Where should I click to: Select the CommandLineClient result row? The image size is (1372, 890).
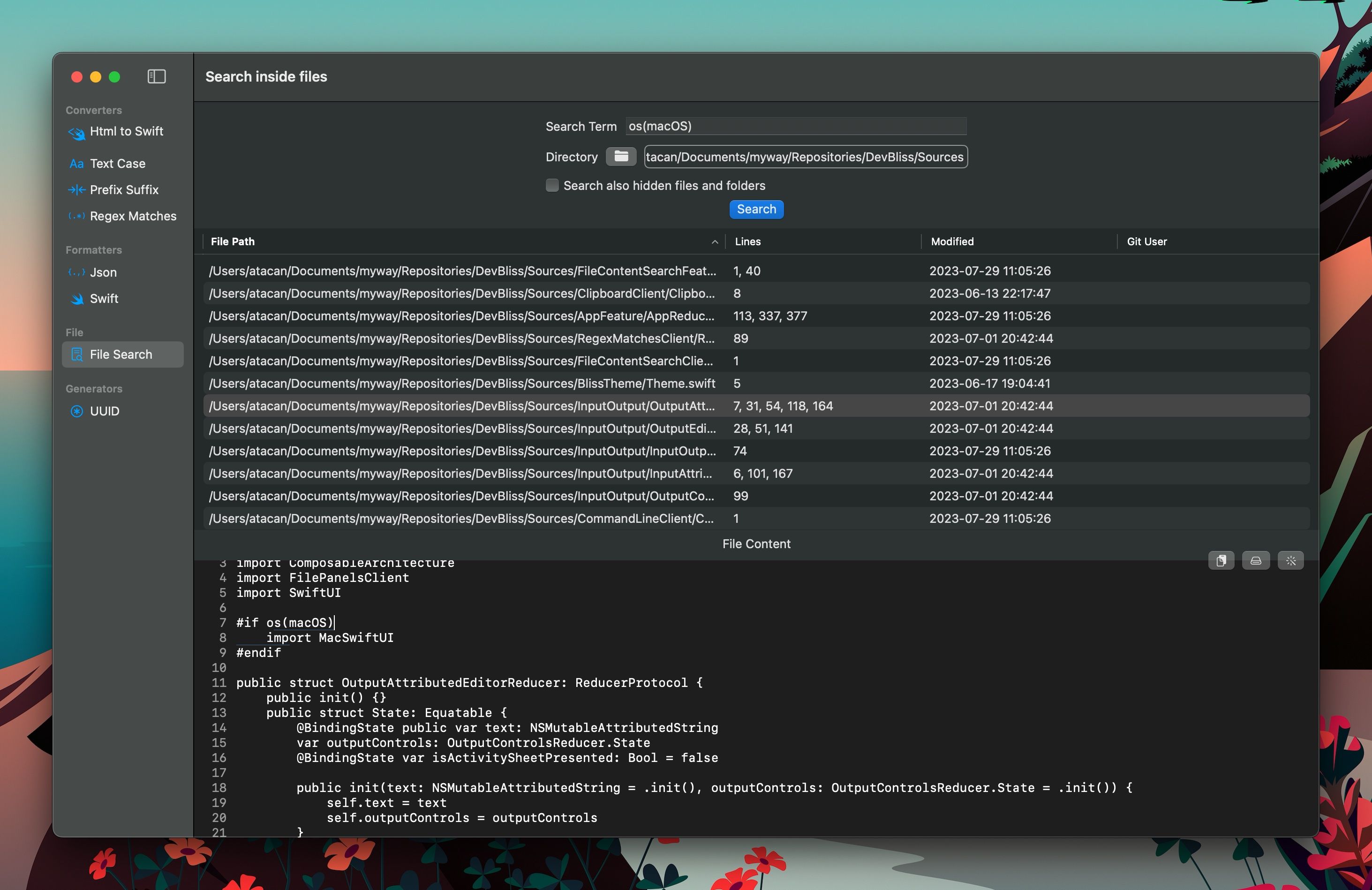pos(756,518)
